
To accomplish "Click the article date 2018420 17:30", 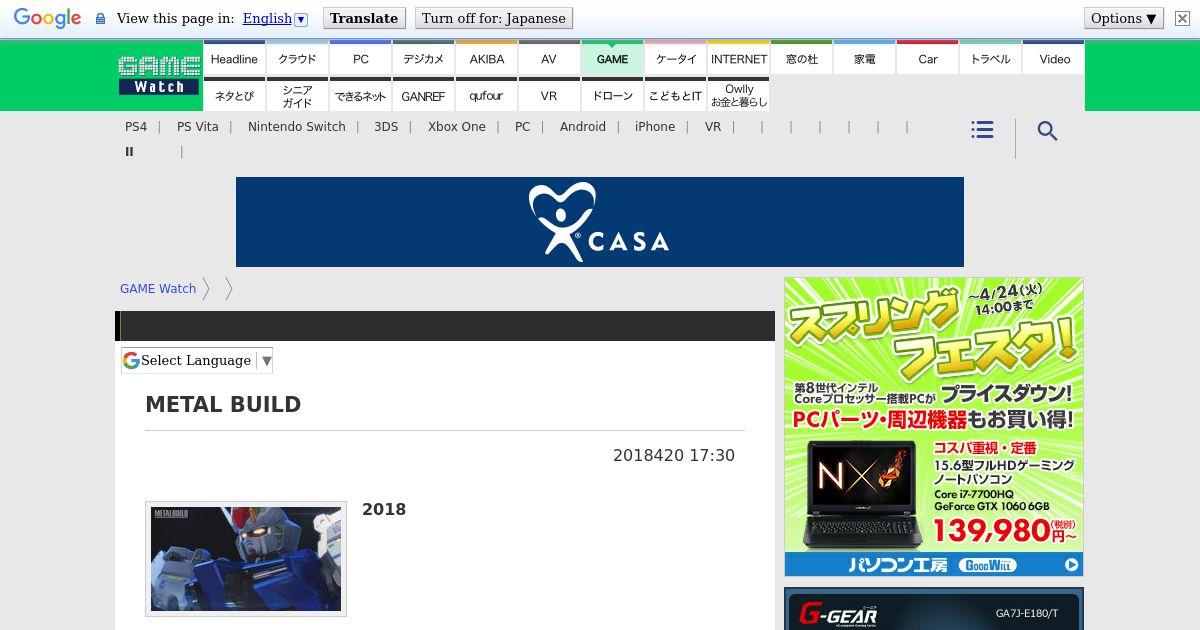I will 674,456.
